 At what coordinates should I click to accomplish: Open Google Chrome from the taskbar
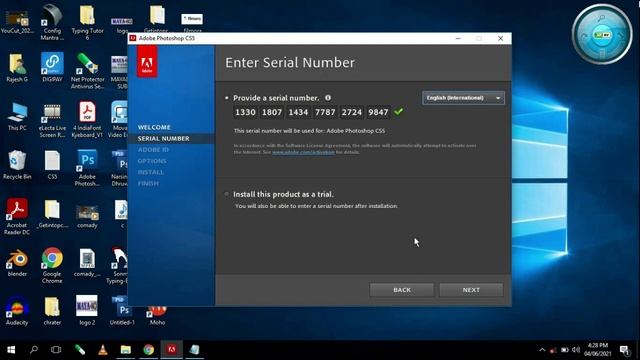149,350
